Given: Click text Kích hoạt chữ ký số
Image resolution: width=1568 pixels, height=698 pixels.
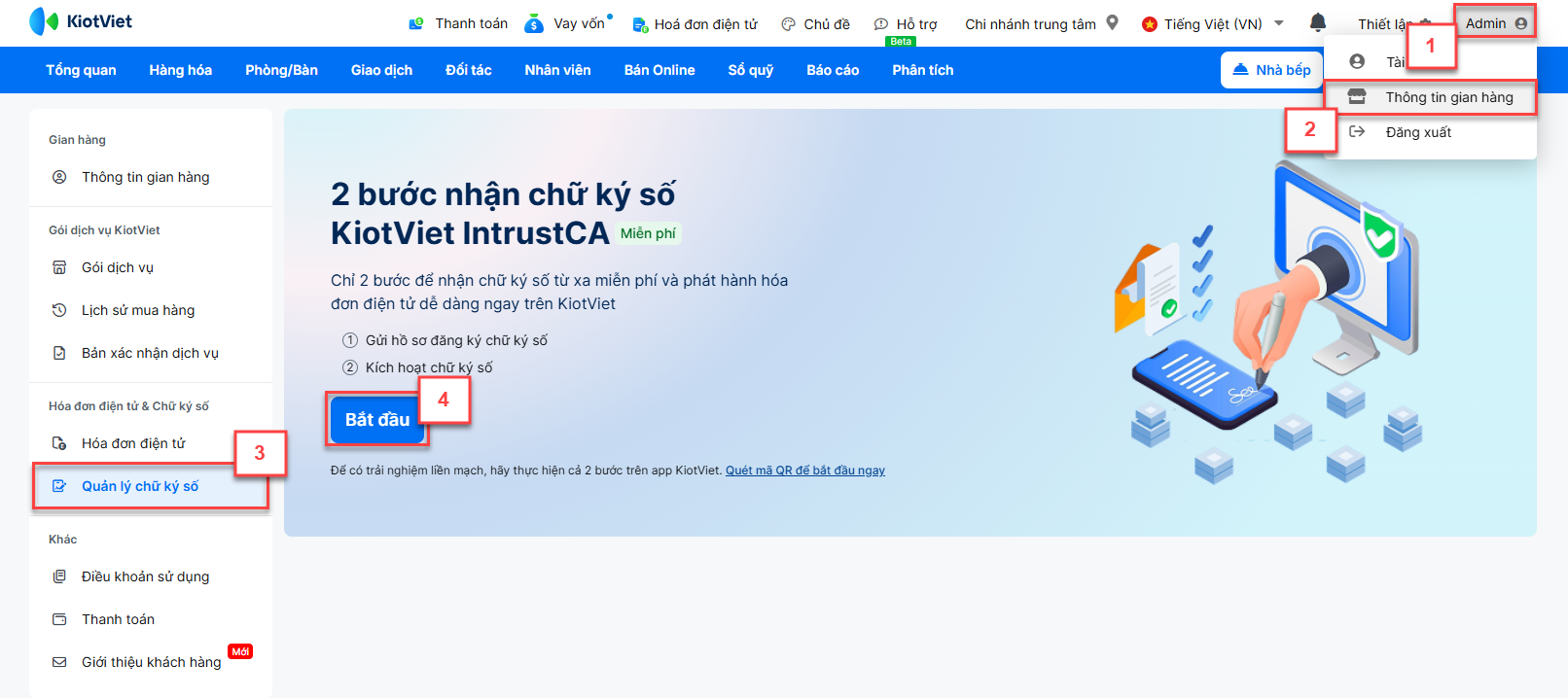Looking at the screenshot, I should (x=429, y=367).
